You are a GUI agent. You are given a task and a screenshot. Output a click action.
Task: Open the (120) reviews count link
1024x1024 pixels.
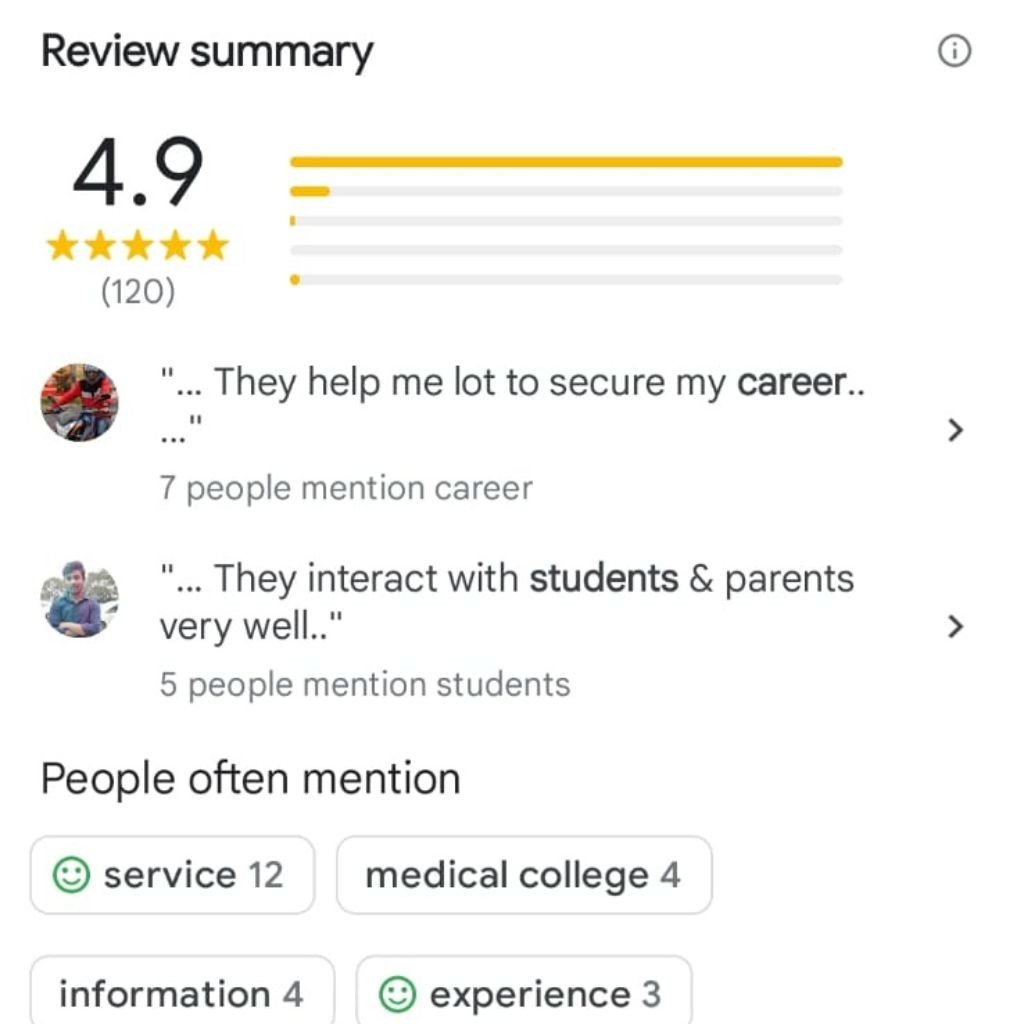(137, 293)
